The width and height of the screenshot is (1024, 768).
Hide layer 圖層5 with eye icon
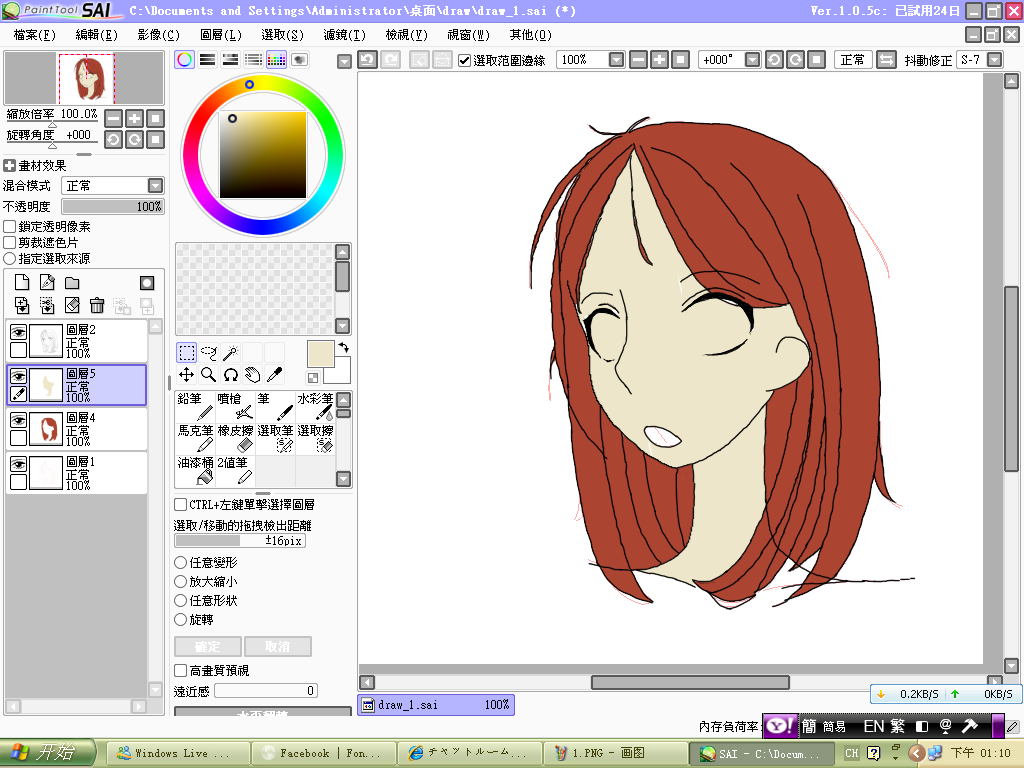point(18,376)
